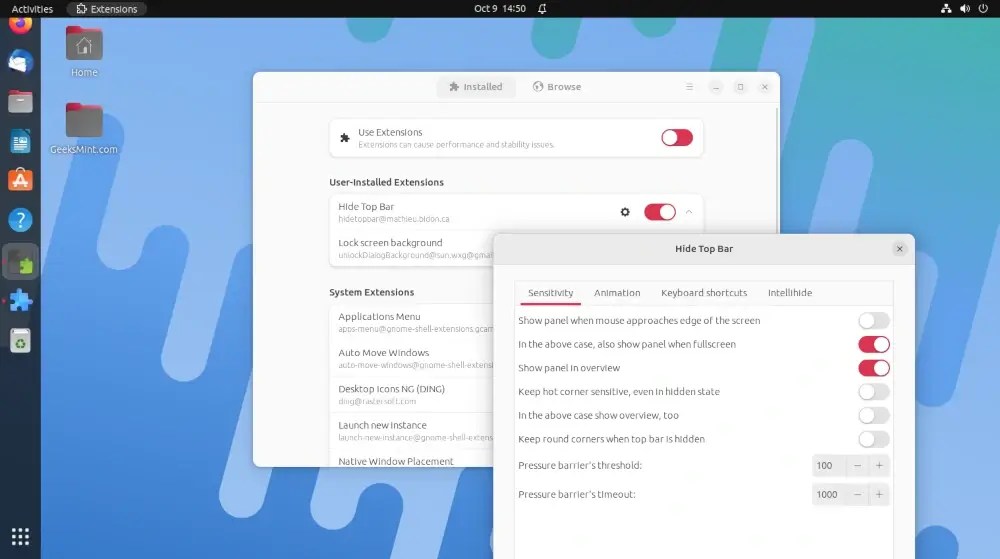
Task: Open Activities overview
Action: pos(32,8)
